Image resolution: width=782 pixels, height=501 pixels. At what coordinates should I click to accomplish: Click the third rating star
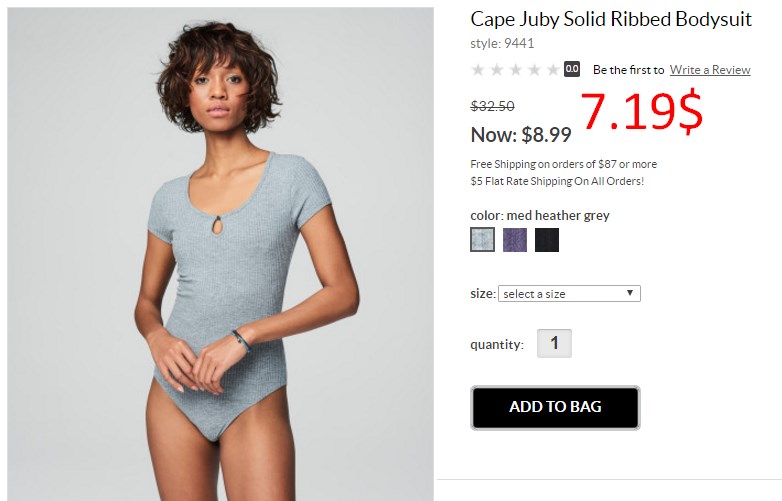point(516,70)
